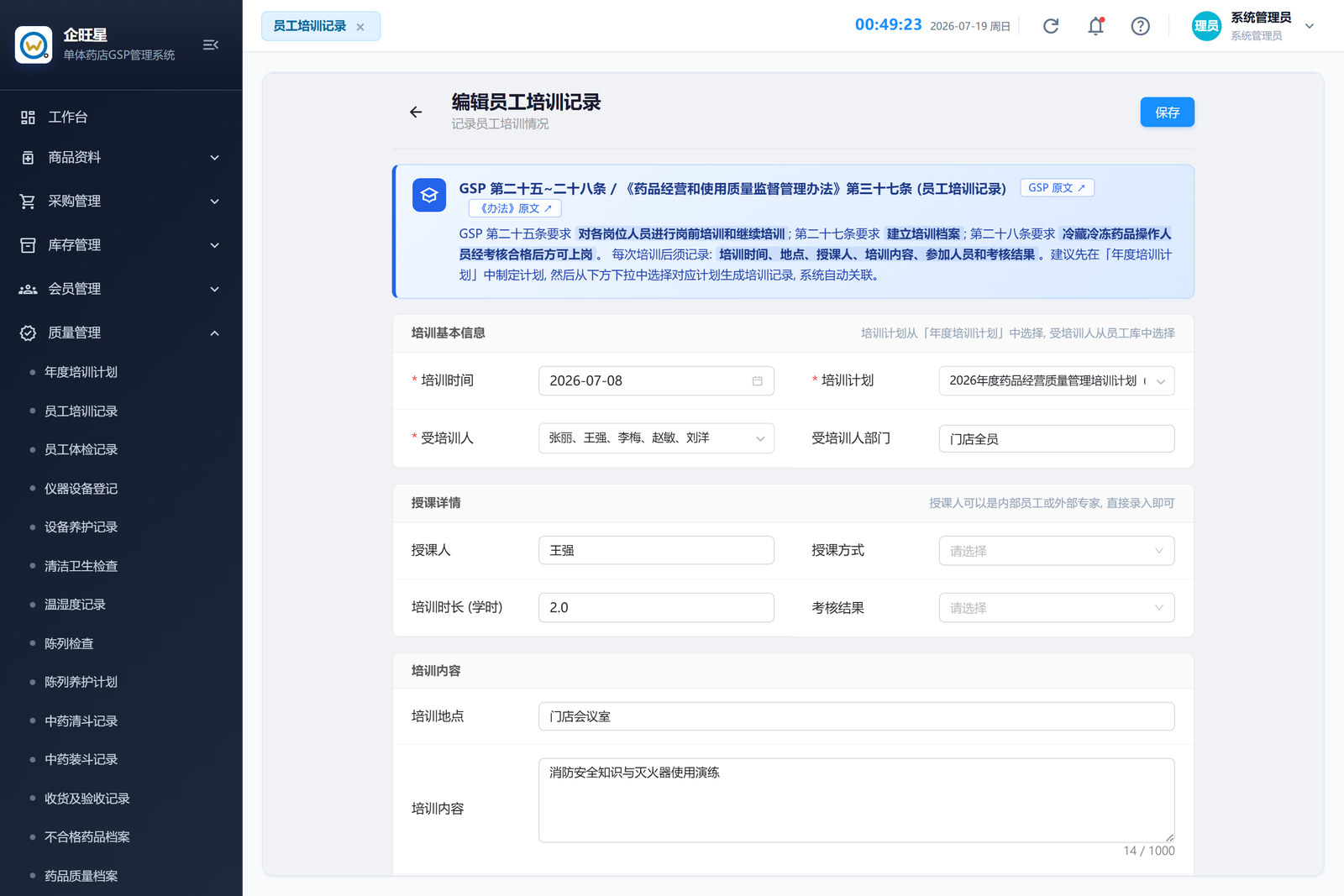Click the 受培训人部门 input field
This screenshot has width=1344, height=896.
point(1057,439)
